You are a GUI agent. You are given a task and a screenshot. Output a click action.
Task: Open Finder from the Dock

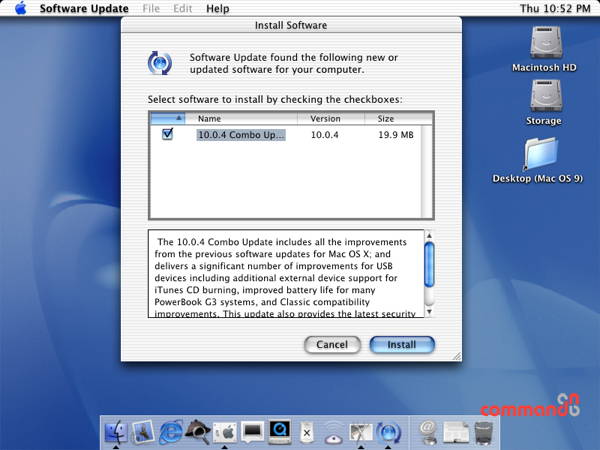(x=116, y=432)
